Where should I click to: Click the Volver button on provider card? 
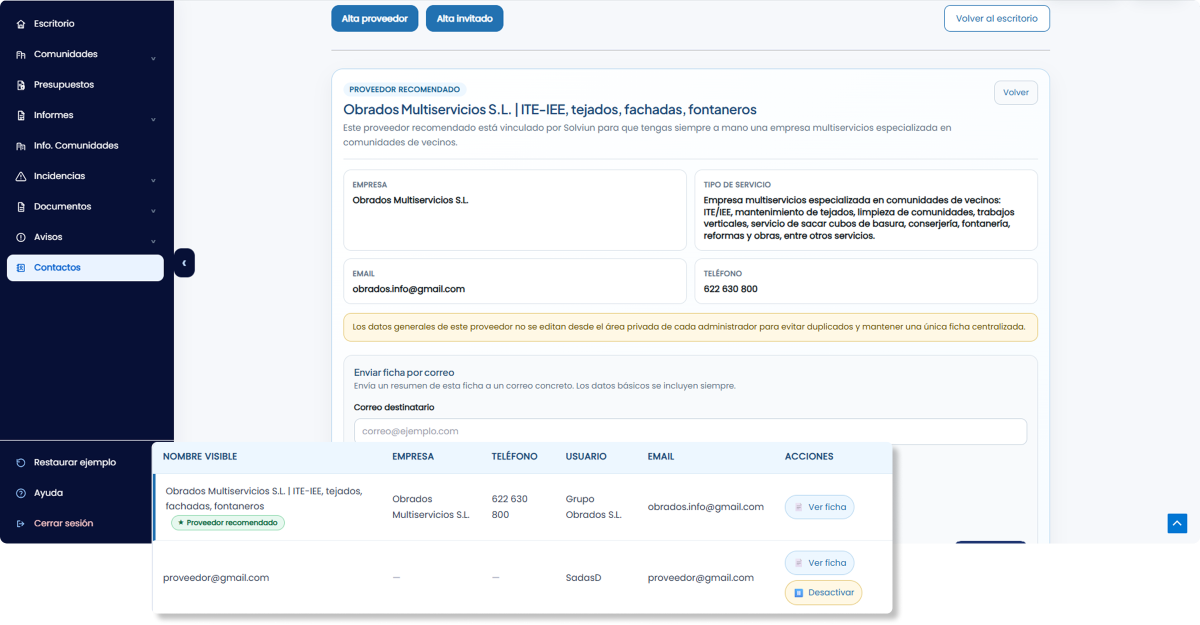(x=1016, y=92)
